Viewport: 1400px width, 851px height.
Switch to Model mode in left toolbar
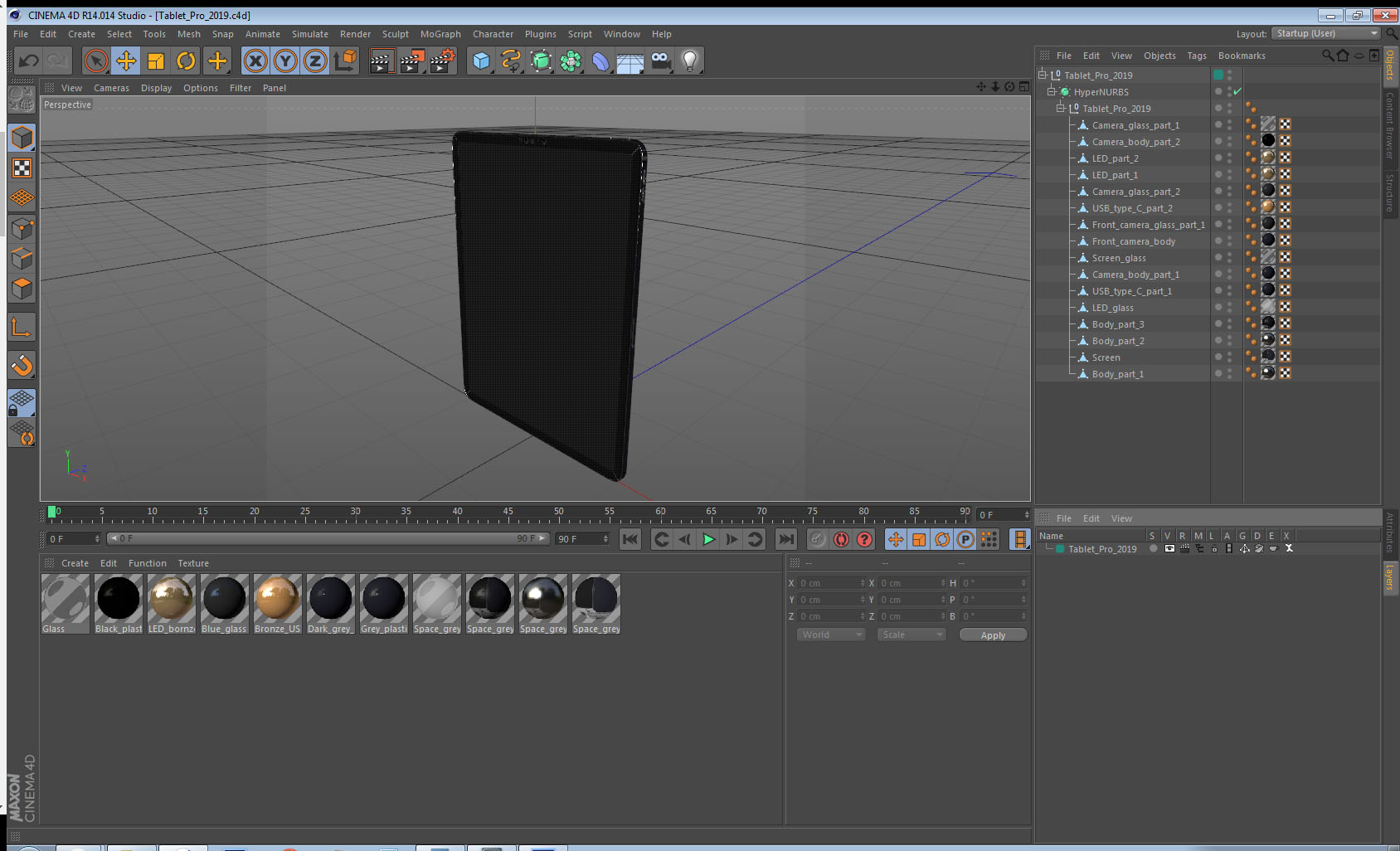(22, 138)
